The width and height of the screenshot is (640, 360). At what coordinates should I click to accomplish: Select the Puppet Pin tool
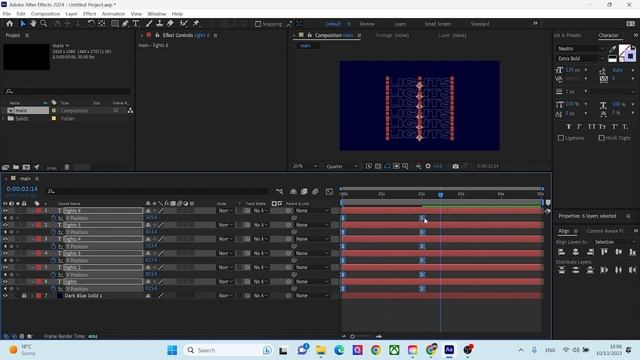(x=196, y=24)
